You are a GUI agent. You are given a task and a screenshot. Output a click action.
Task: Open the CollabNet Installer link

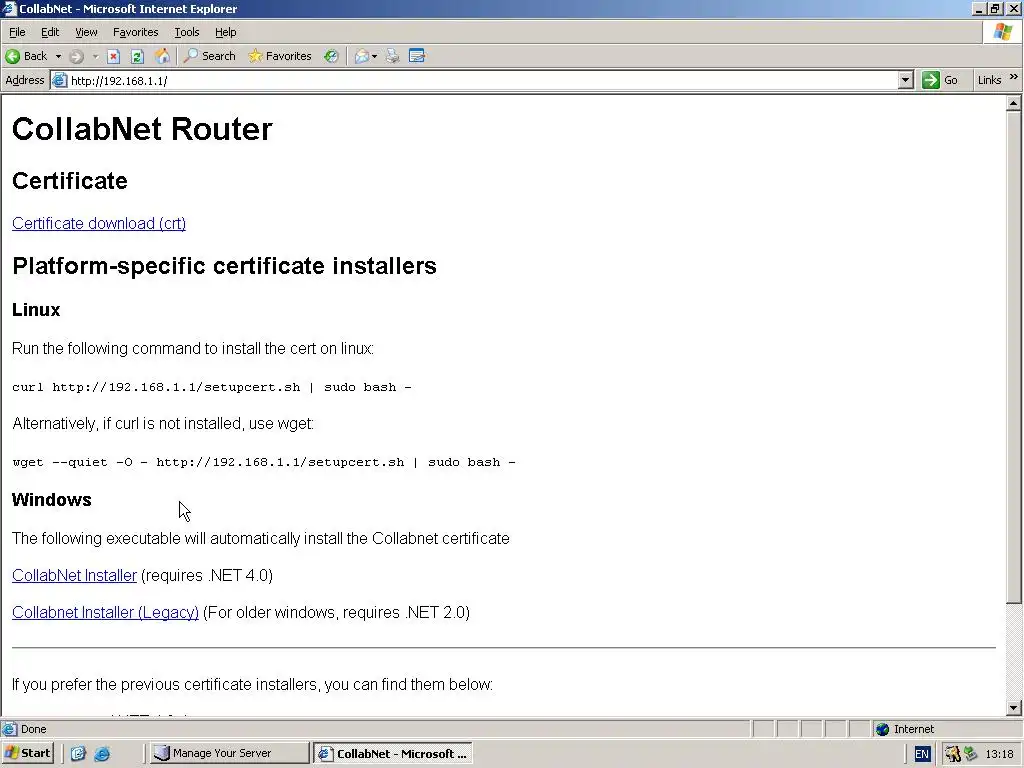pyautogui.click(x=74, y=575)
